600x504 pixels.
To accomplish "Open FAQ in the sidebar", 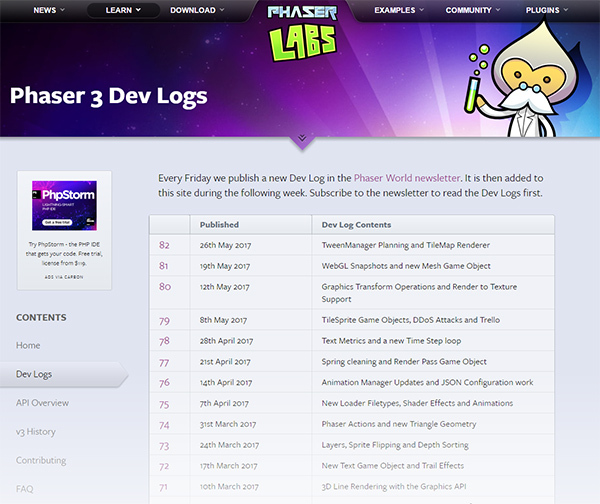I will [24, 489].
